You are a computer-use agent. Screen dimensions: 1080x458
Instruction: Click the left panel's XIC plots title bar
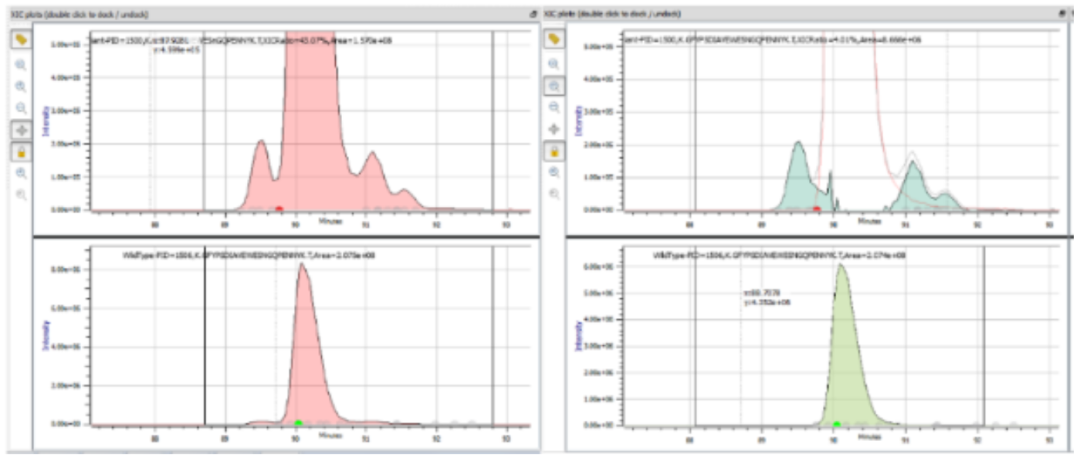coord(273,14)
